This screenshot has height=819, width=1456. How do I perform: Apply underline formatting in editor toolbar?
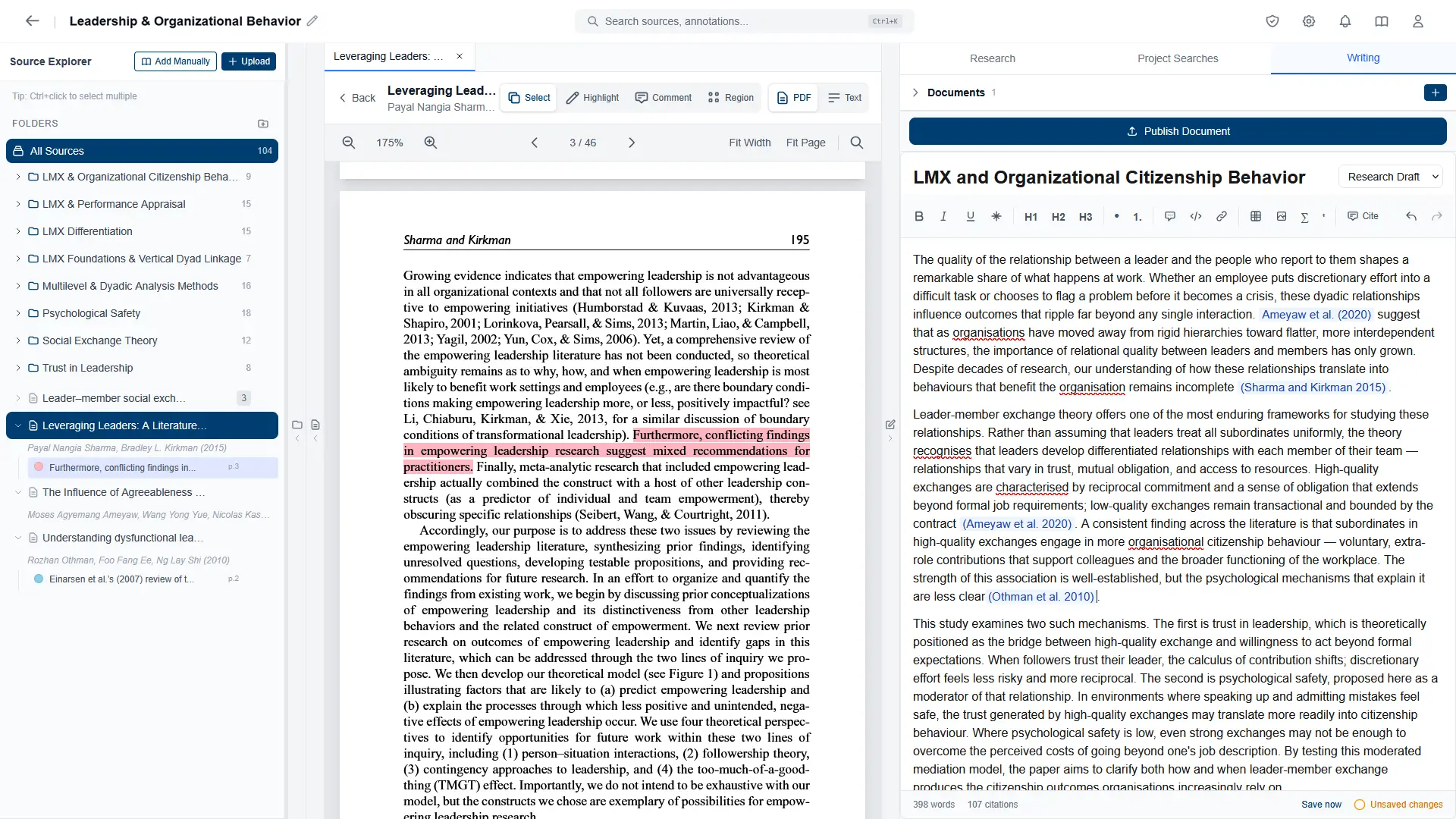point(970,216)
